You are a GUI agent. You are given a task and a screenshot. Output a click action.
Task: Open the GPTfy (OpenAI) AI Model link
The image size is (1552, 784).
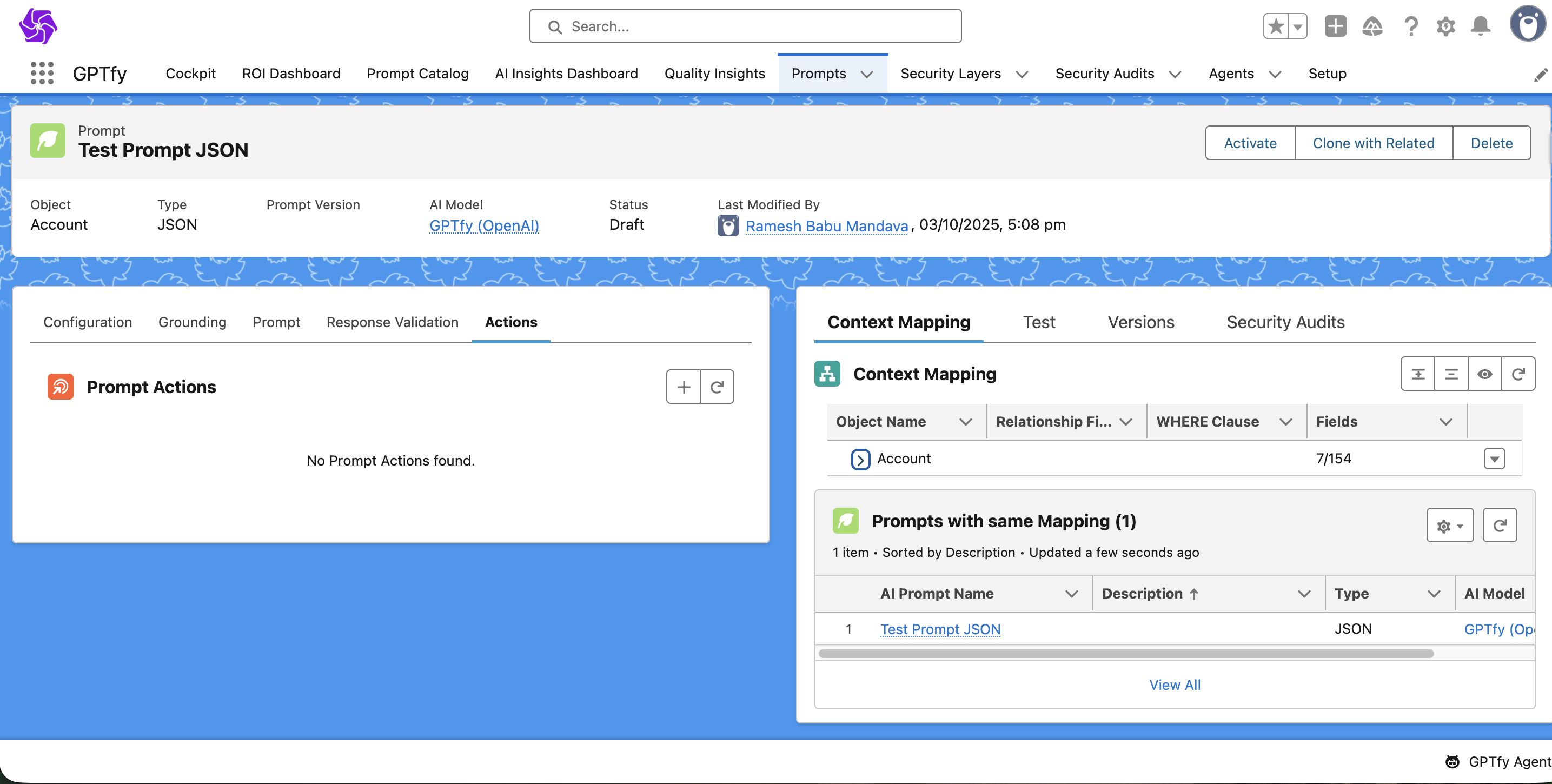pos(484,225)
